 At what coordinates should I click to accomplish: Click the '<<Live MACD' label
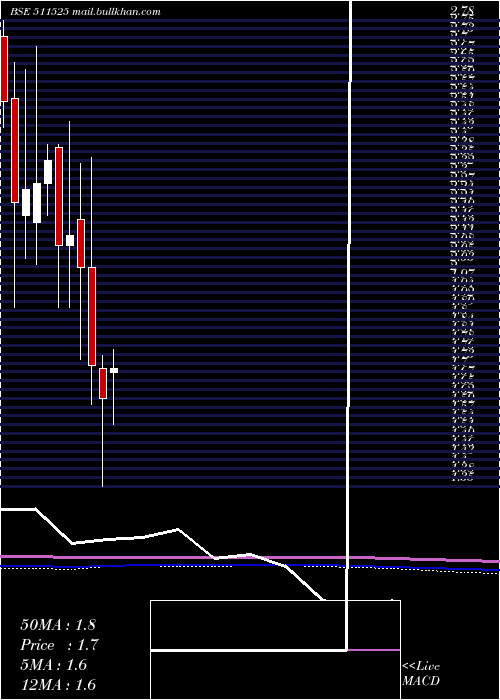click(421, 674)
